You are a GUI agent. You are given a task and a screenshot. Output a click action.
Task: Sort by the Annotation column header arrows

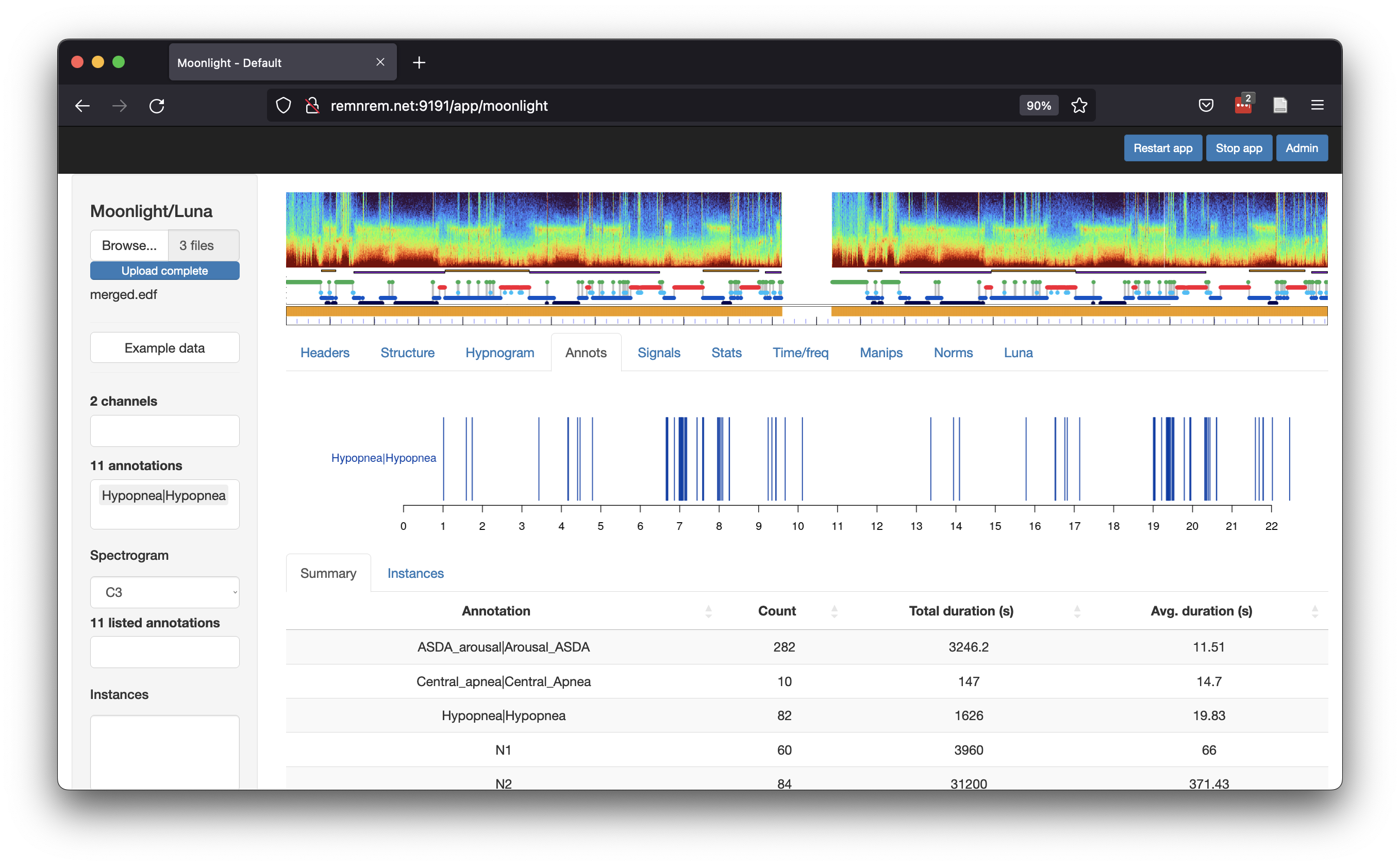point(708,611)
